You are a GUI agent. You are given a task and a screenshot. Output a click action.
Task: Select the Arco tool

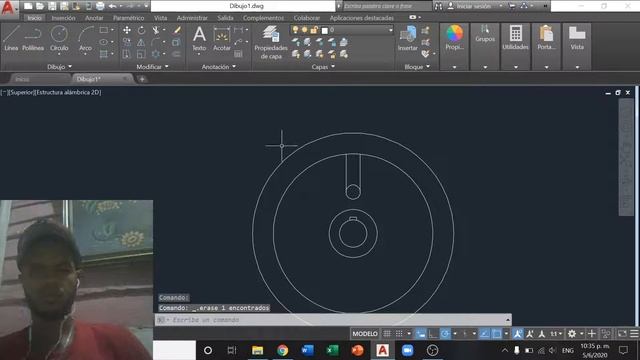click(85, 38)
